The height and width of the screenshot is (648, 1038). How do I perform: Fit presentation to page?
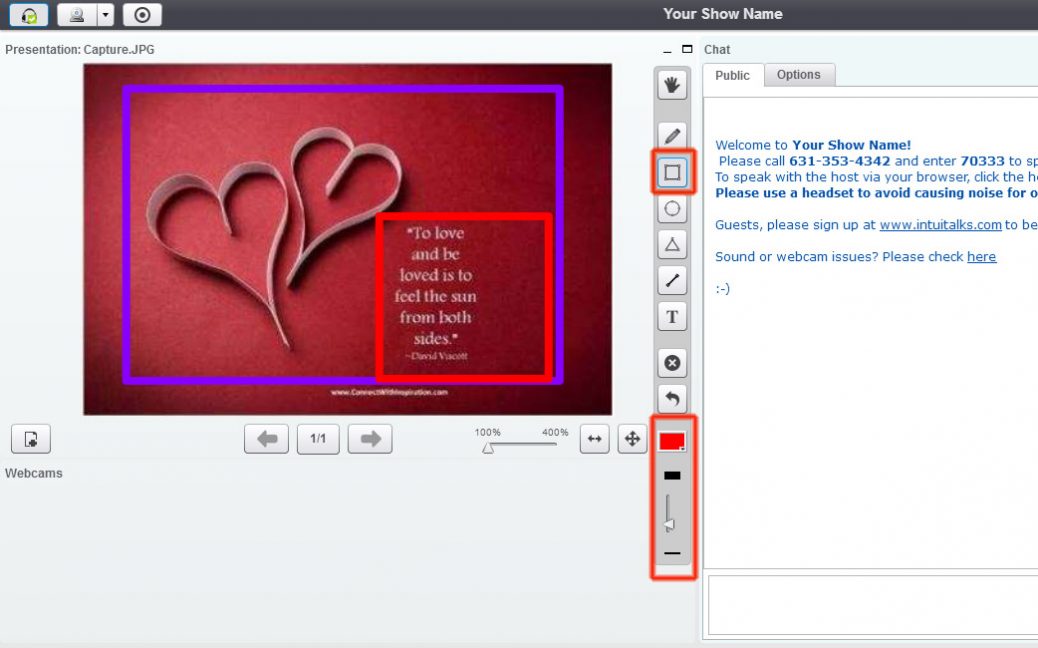(632, 439)
